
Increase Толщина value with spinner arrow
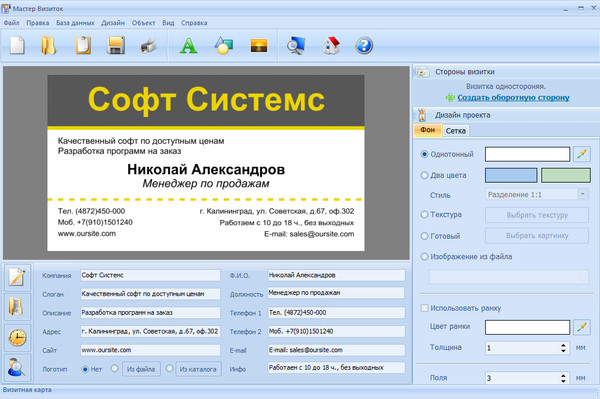point(563,345)
